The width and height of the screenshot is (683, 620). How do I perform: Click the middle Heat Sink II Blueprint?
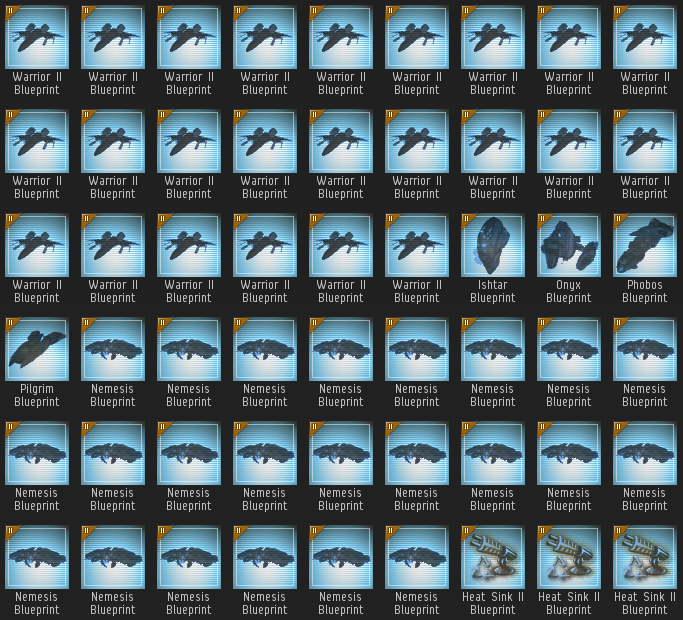coord(568,557)
